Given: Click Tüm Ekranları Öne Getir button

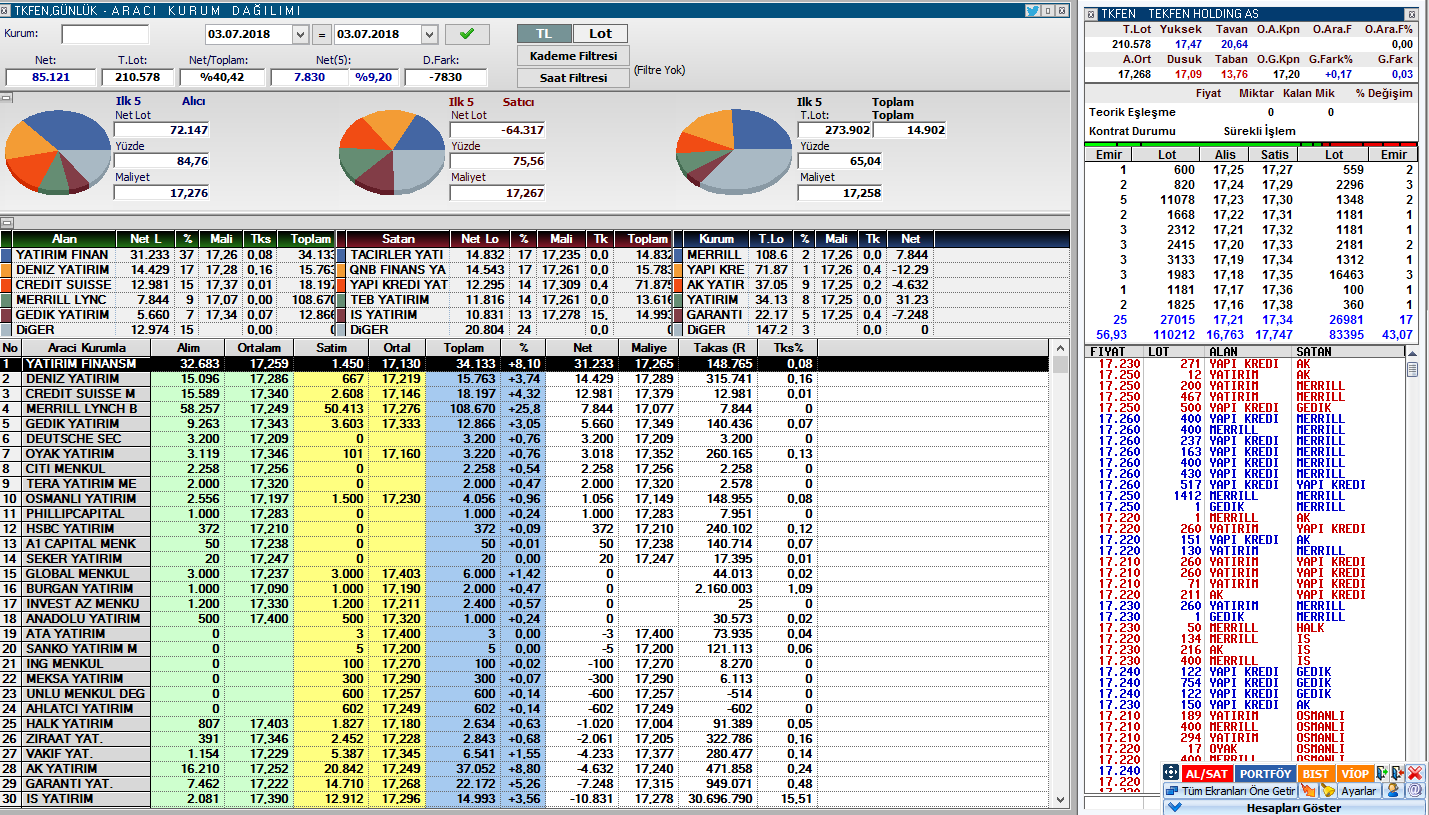Looking at the screenshot, I should pos(1231,791).
